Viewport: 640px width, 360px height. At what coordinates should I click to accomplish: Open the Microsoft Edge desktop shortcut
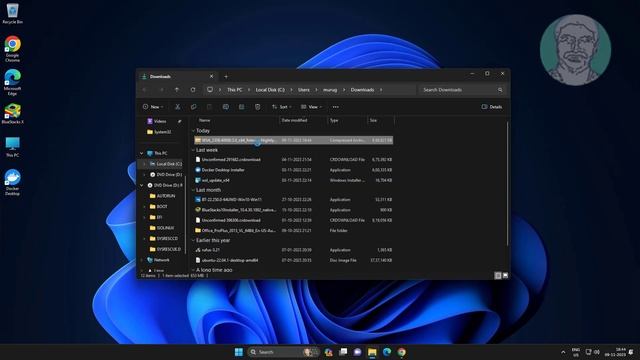pos(12,82)
